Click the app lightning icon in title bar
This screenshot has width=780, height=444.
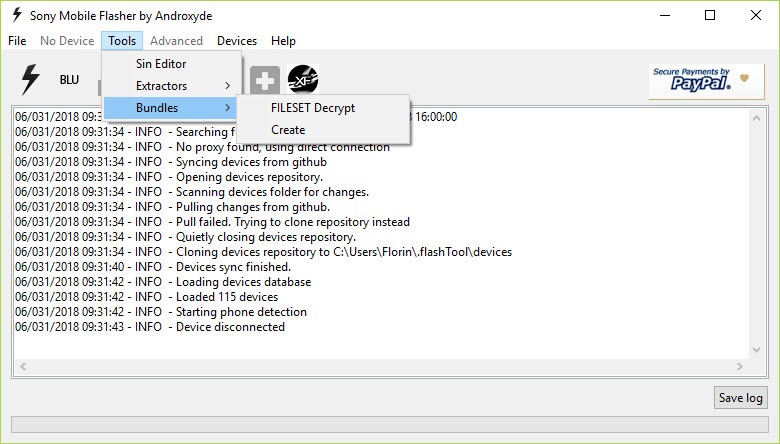click(17, 15)
